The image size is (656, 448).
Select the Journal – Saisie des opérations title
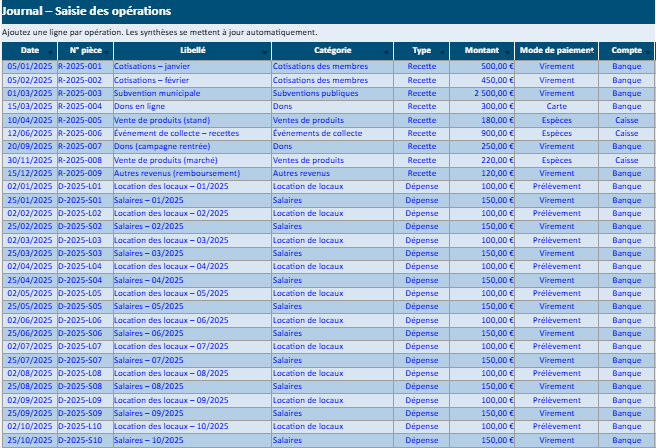pos(87,11)
